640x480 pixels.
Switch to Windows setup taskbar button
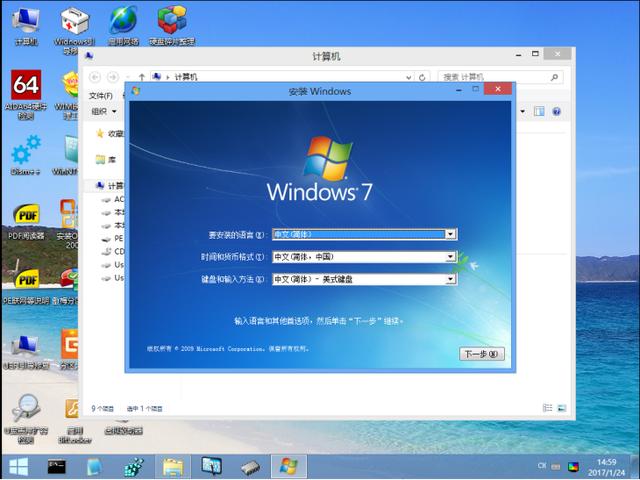click(x=289, y=467)
